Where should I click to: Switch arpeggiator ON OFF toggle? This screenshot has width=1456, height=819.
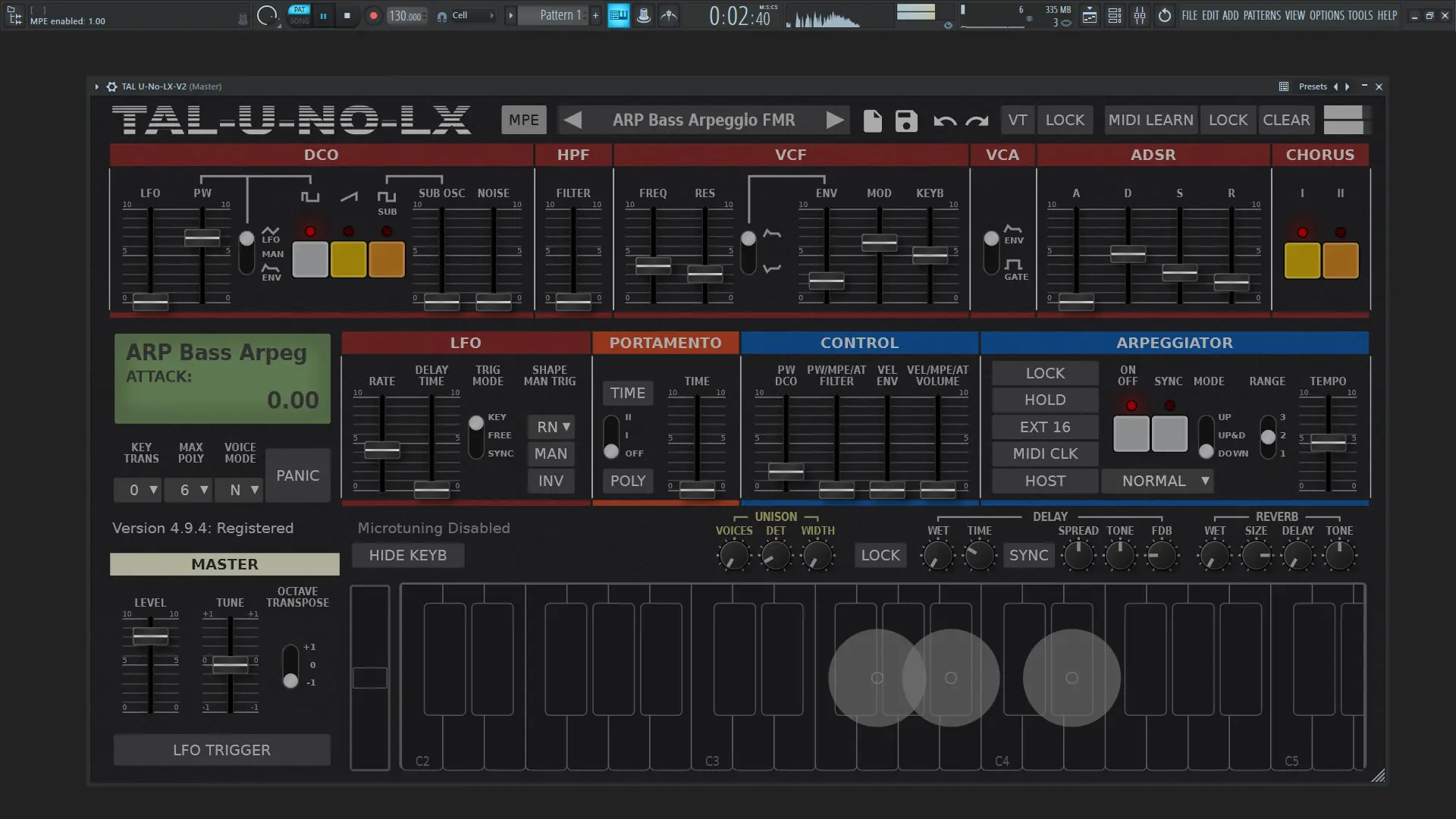point(1131,434)
